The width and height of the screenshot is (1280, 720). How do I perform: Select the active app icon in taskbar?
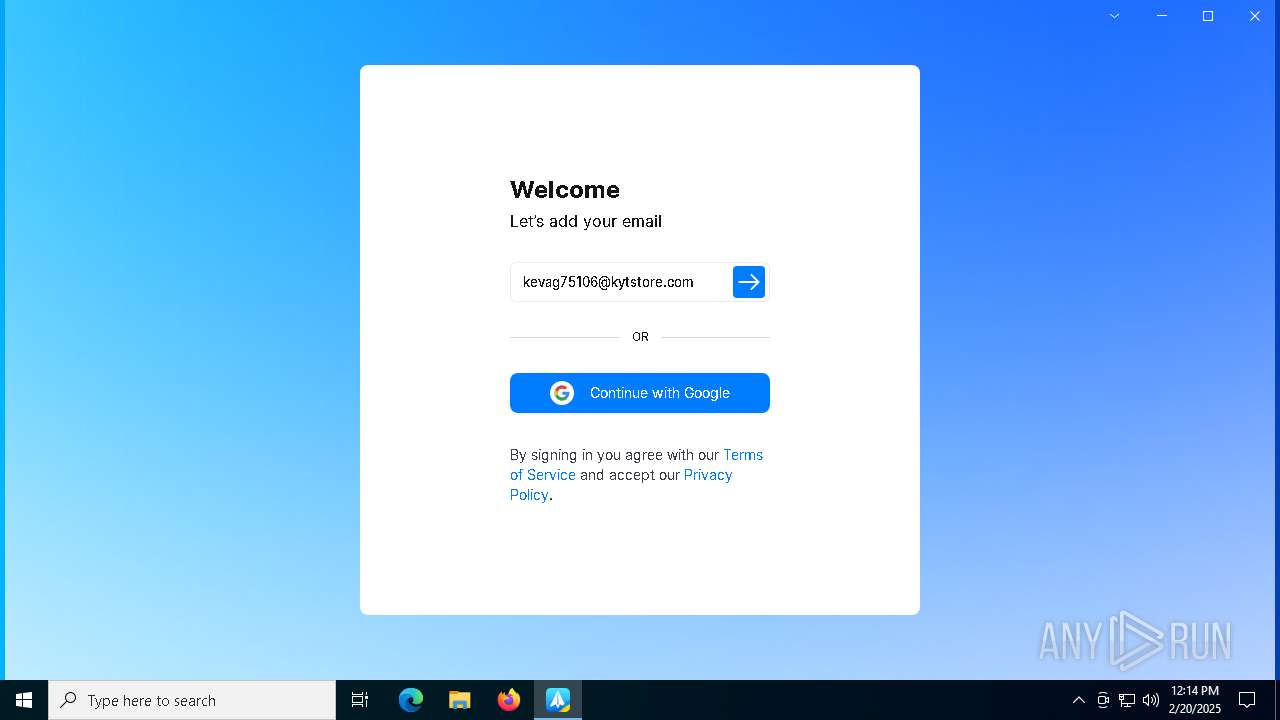click(x=558, y=700)
